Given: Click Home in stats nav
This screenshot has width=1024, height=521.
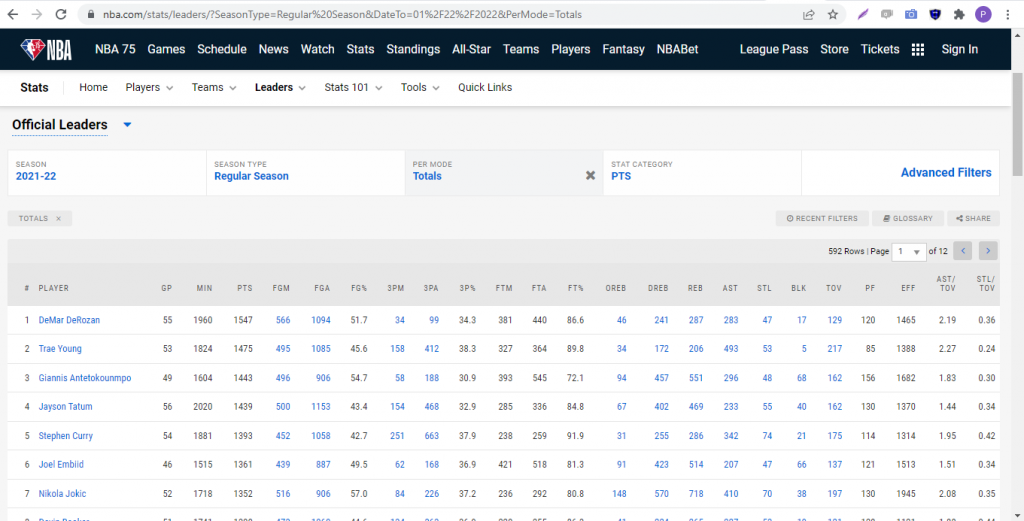Looking at the screenshot, I should click(93, 87).
